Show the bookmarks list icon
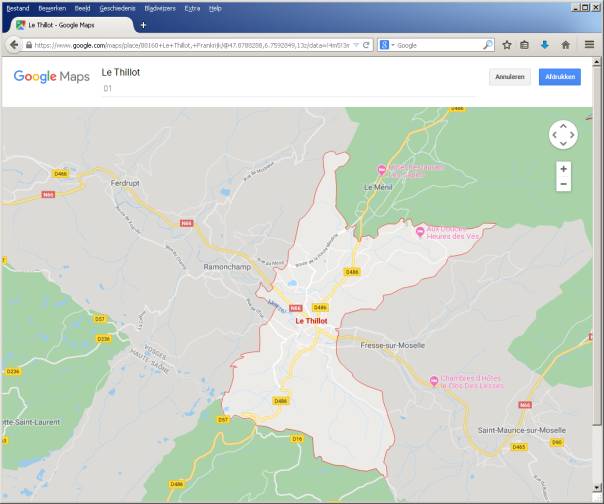Screen dimensions: 604x504 pos(524,45)
